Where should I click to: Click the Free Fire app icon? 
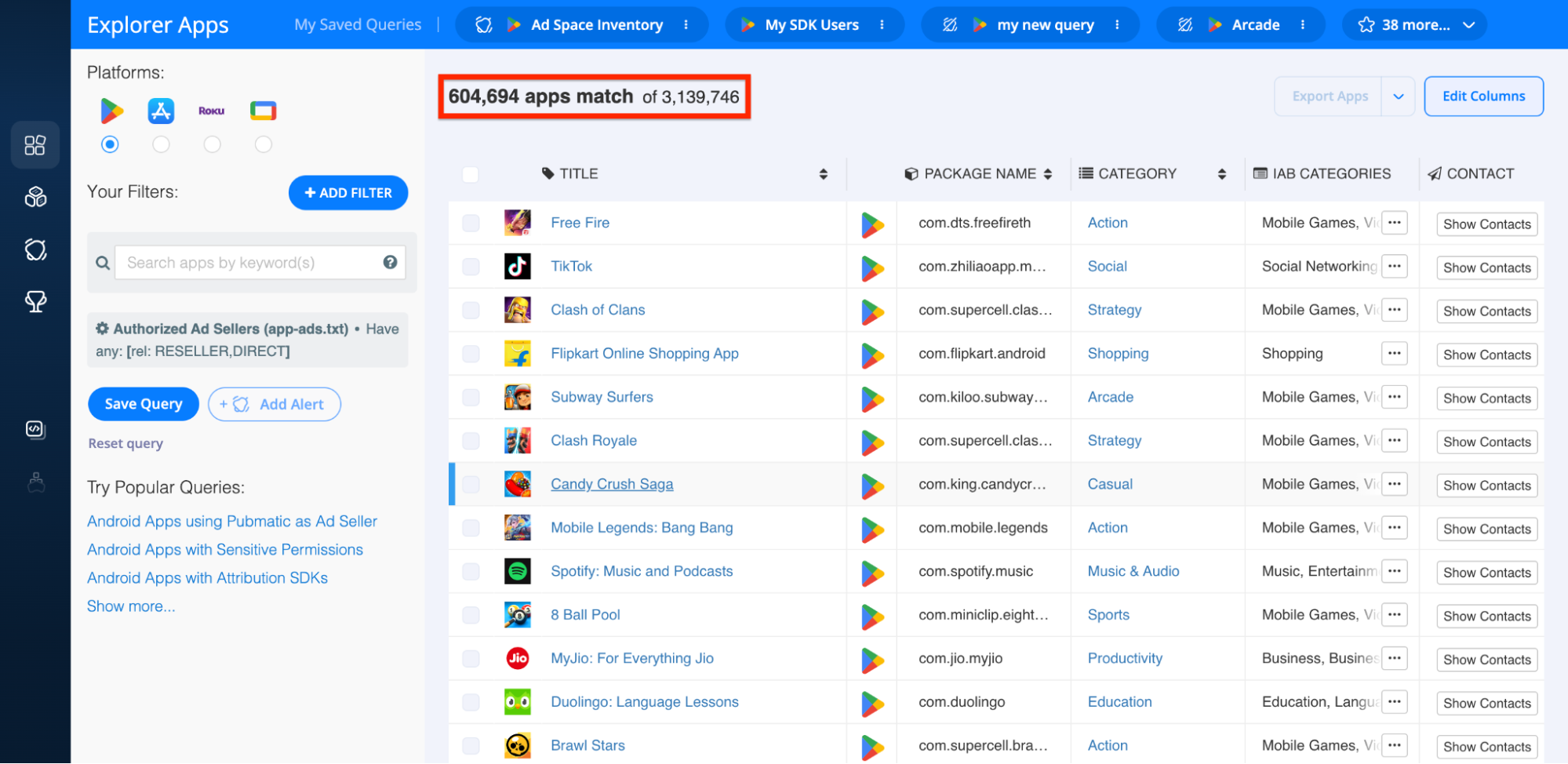click(x=518, y=223)
